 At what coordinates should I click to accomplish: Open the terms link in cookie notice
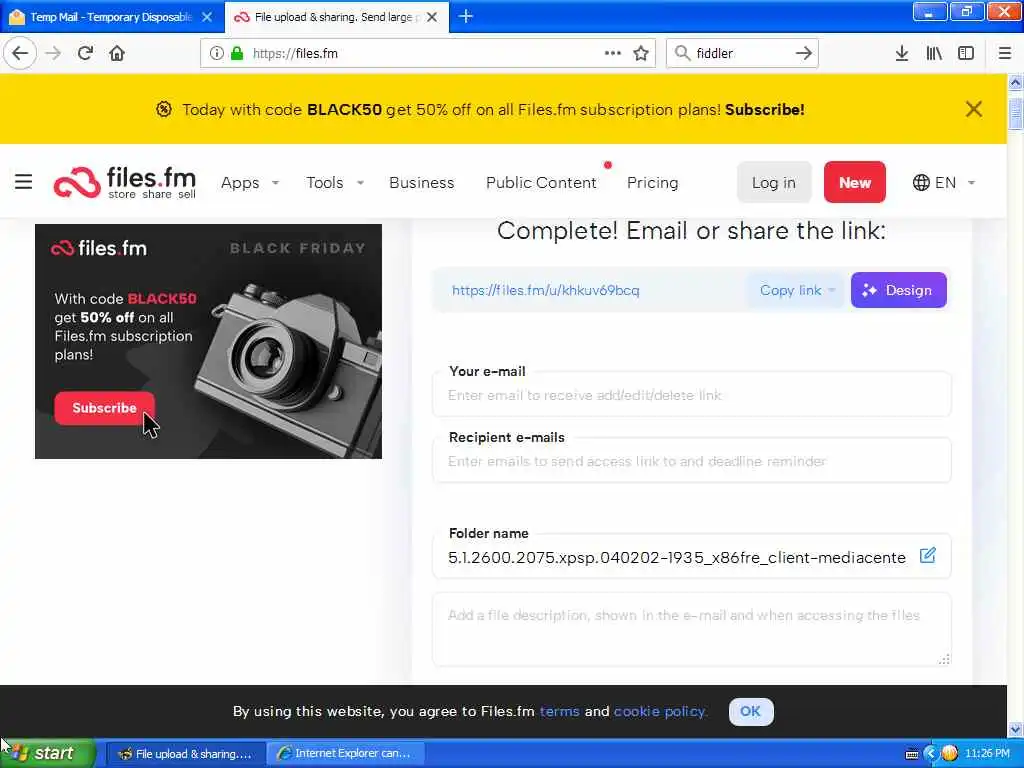click(559, 711)
